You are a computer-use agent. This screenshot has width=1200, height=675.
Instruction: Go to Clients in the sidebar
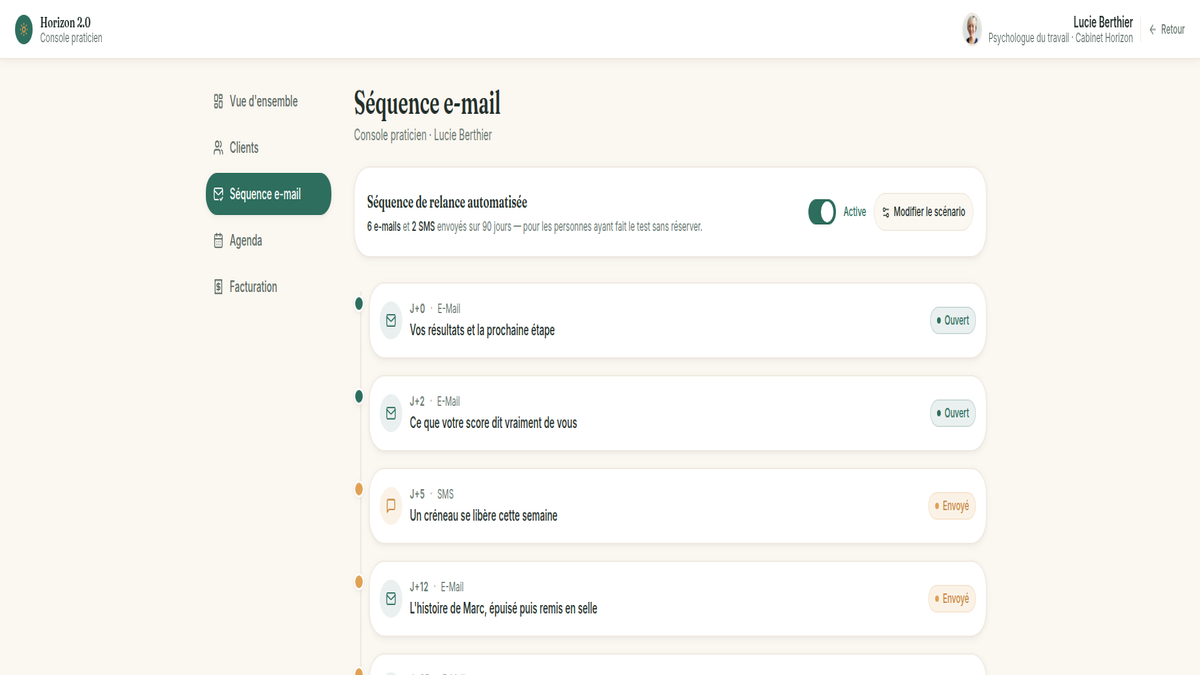click(268, 147)
